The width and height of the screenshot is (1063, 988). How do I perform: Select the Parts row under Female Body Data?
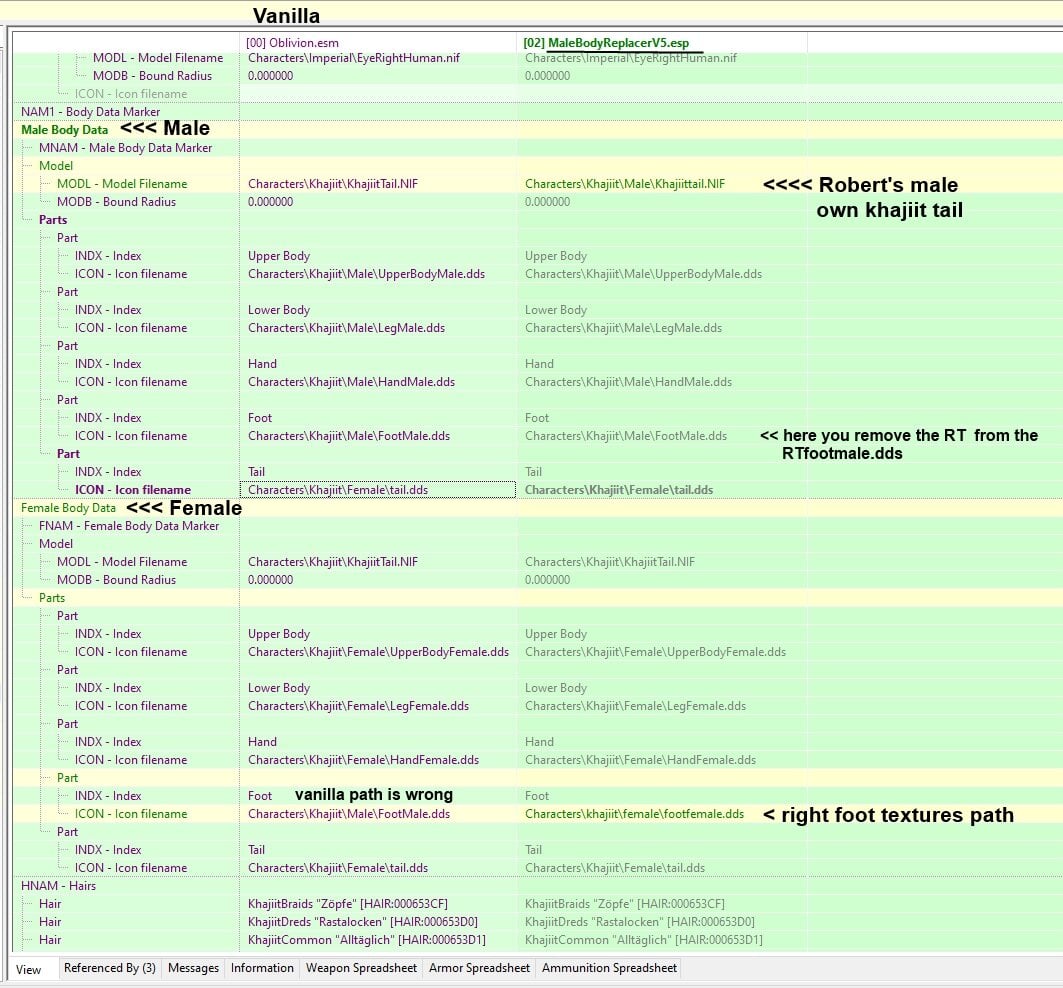coord(52,597)
